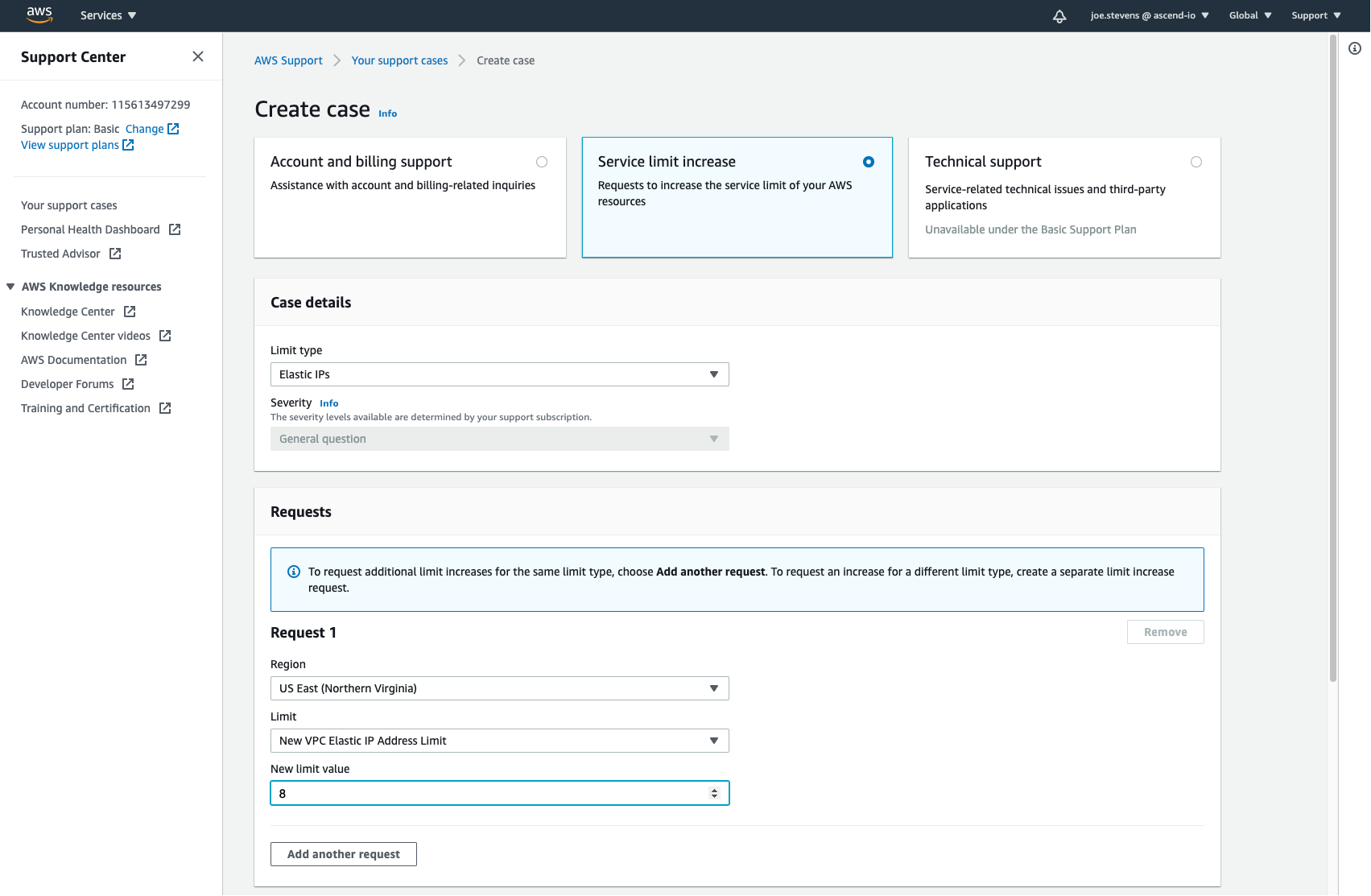
Task: Select Account and billing support radio button
Action: coord(542,162)
